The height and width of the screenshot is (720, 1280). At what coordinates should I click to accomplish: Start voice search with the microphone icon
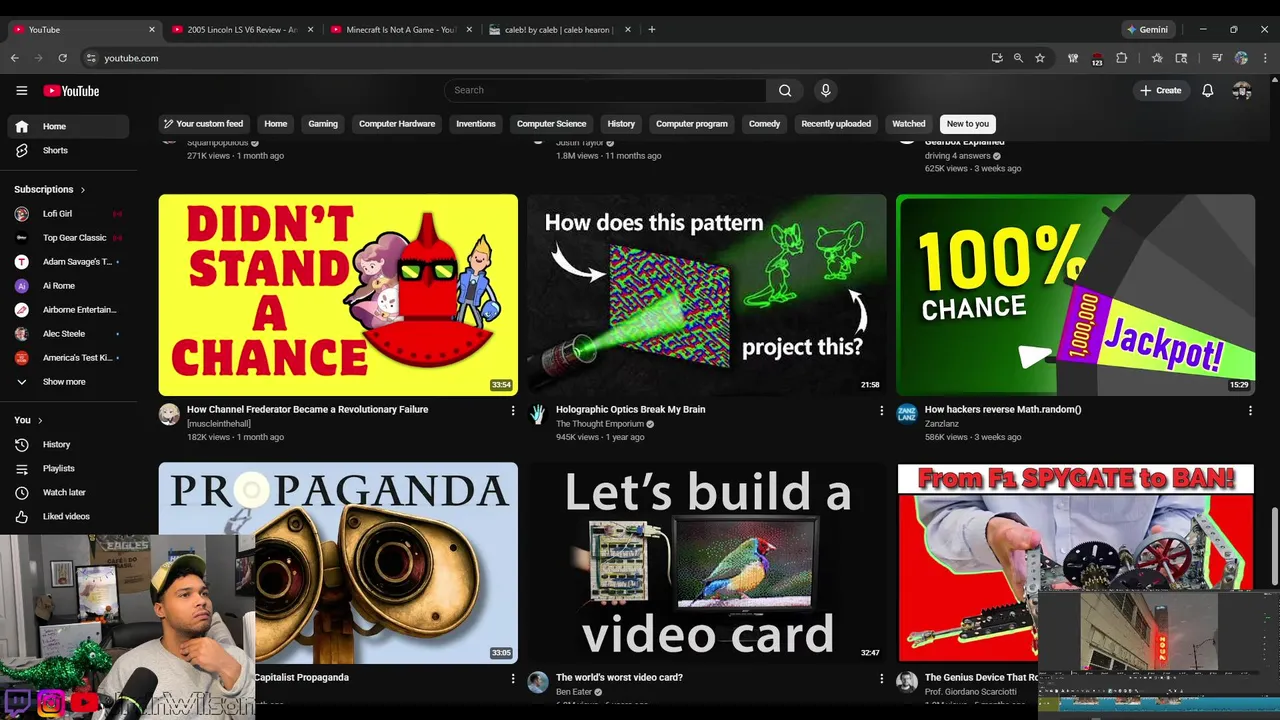click(825, 90)
